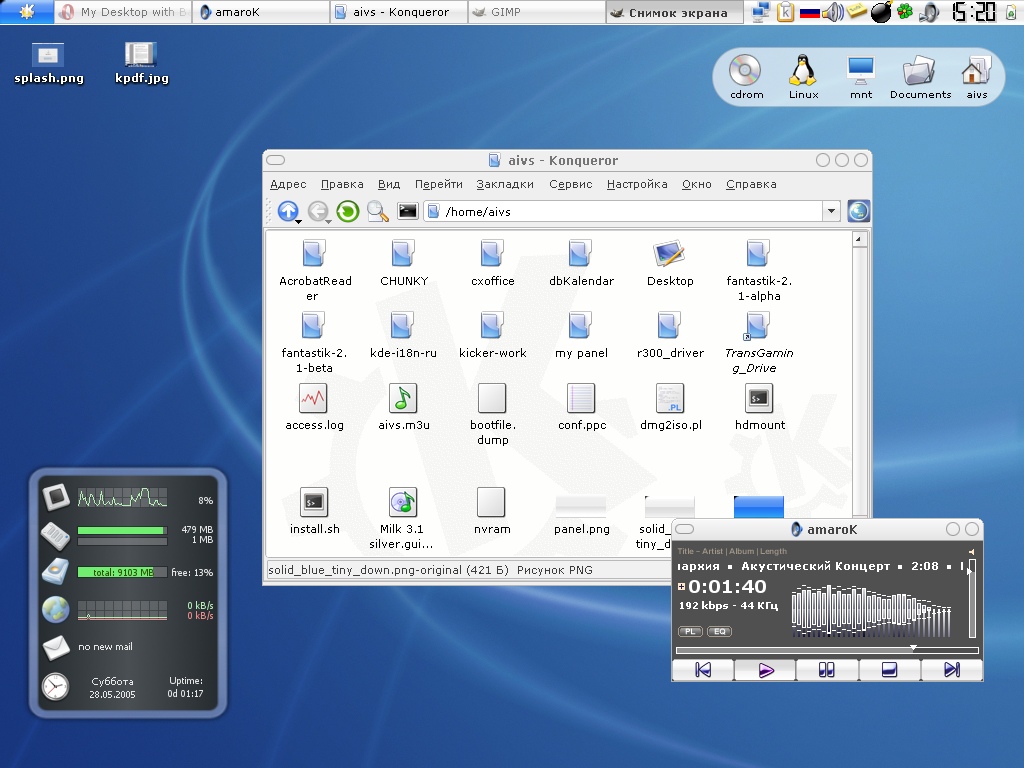Viewport: 1024px width, 768px height.
Task: Open the CHUNKY folder
Action: point(404,263)
